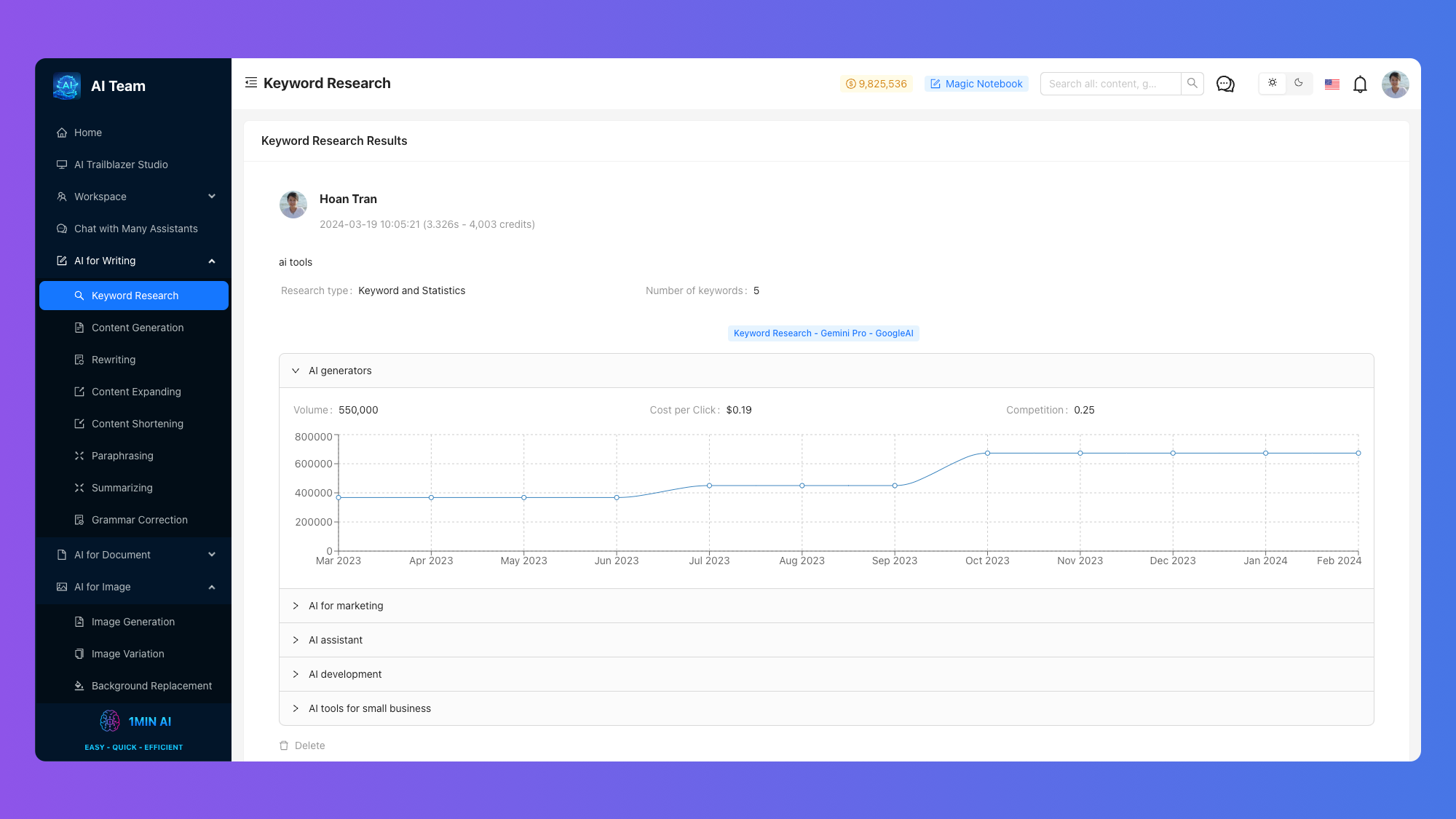Switch to dark mode
Viewport: 1456px width, 819px height.
coord(1299,83)
